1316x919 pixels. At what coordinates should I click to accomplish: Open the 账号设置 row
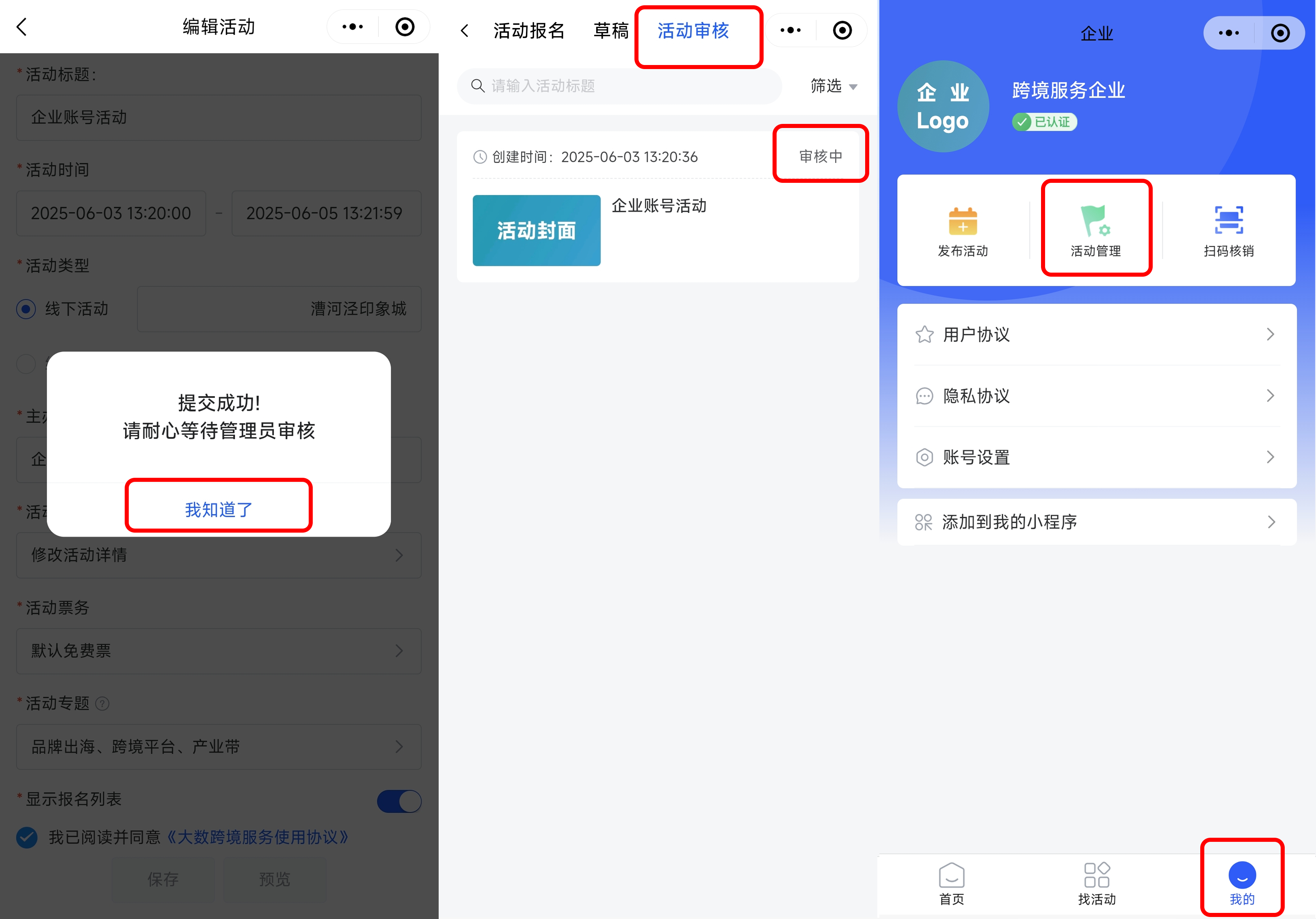1097,457
